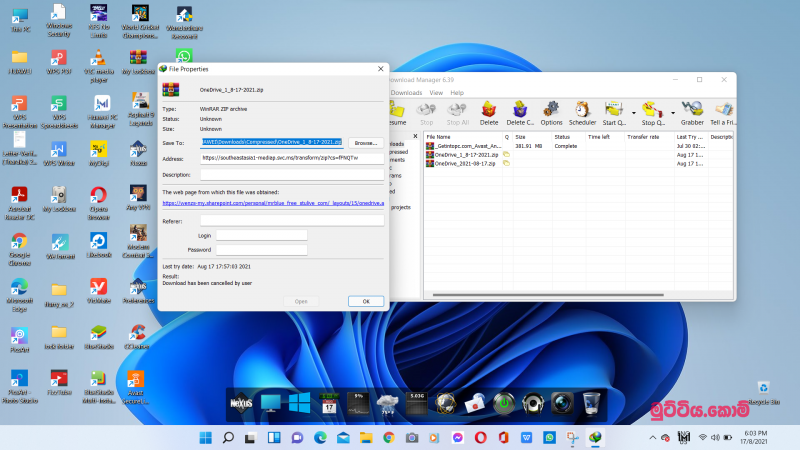This screenshot has height=450, width=800.
Task: Open the sharepoint web page link
Action: click(x=273, y=203)
